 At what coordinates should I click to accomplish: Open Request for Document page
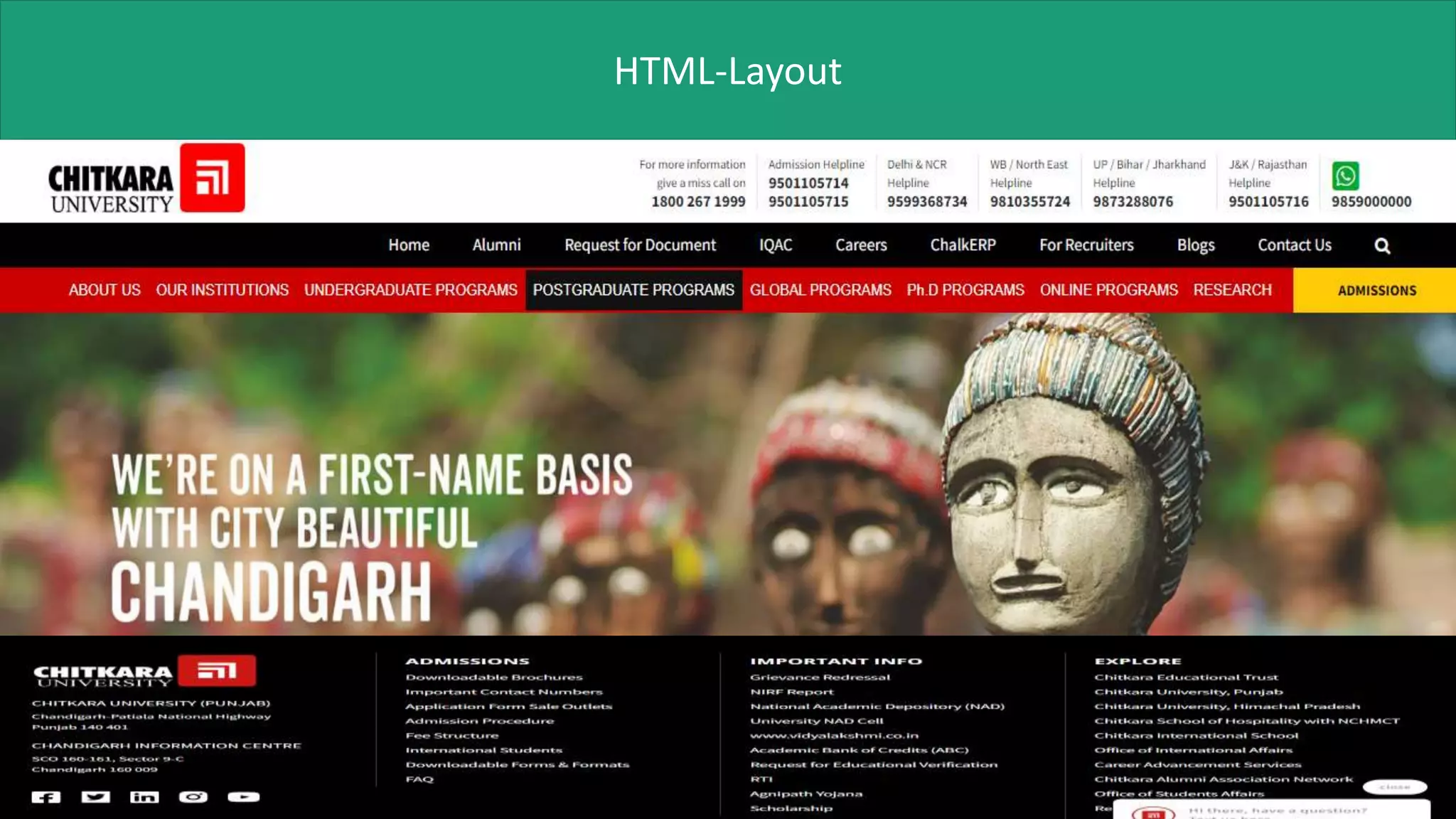click(x=640, y=245)
